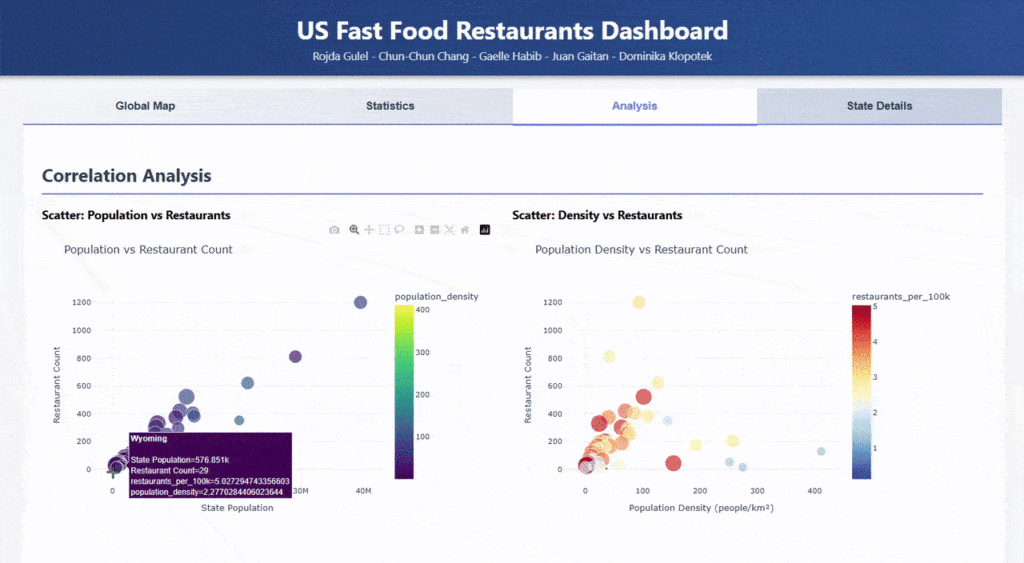Open the Statistics tab
Viewport: 1024px width, 563px height.
pos(390,106)
